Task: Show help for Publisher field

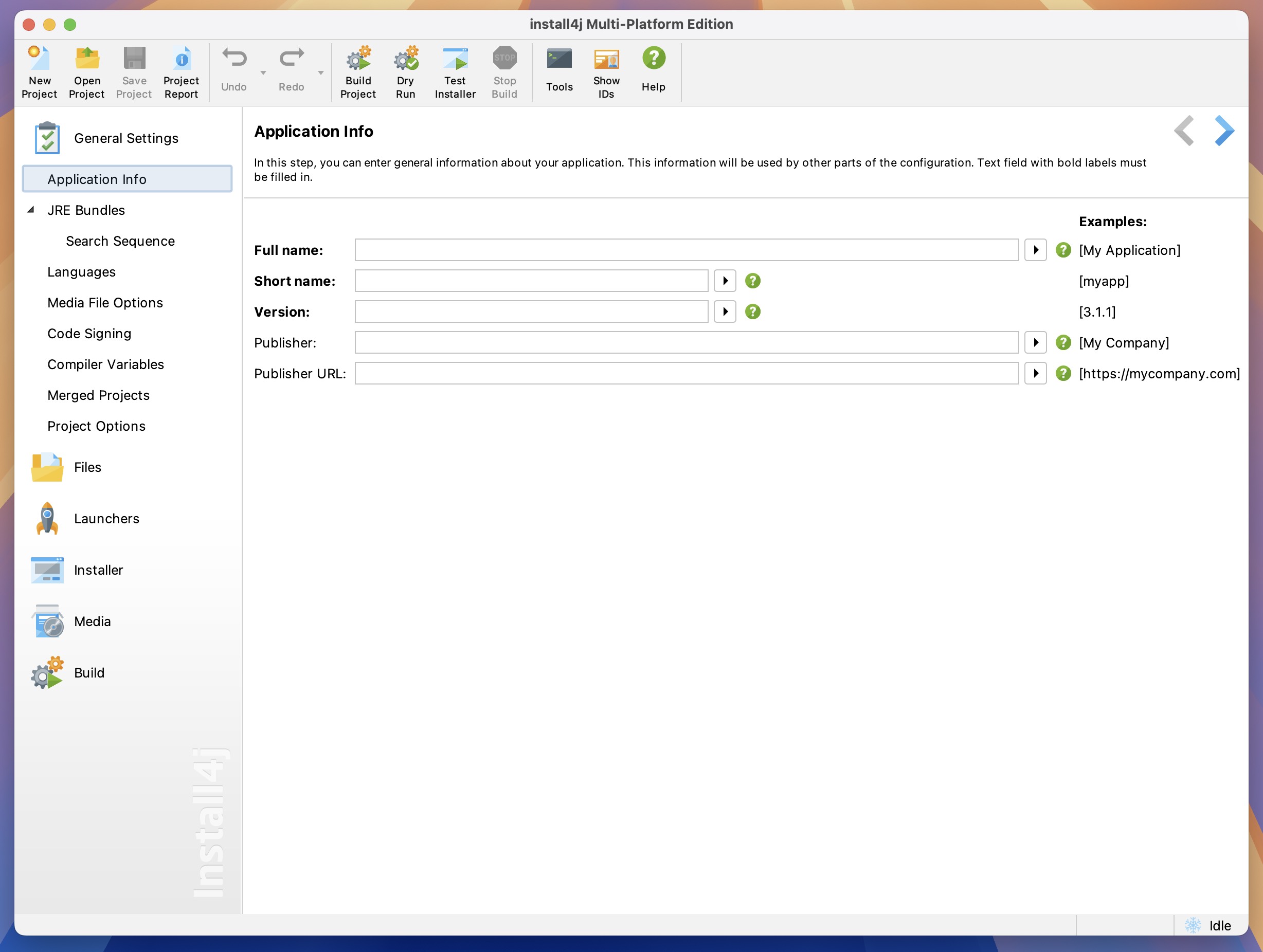Action: 1062,342
